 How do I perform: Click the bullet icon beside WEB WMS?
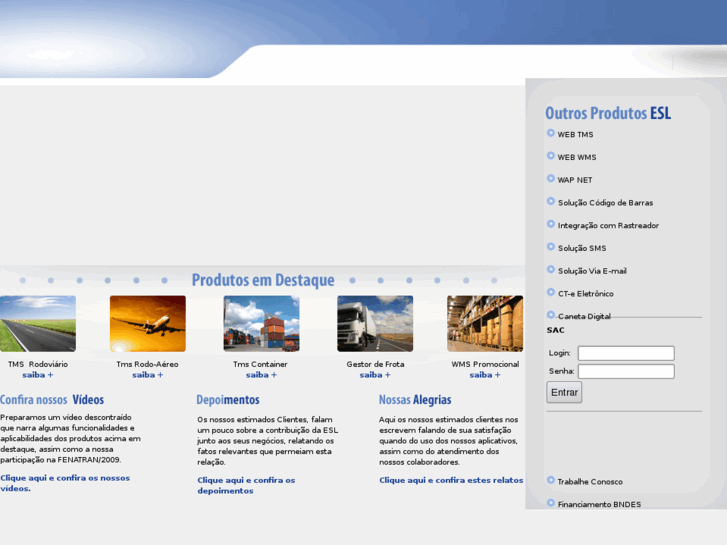pos(551,156)
